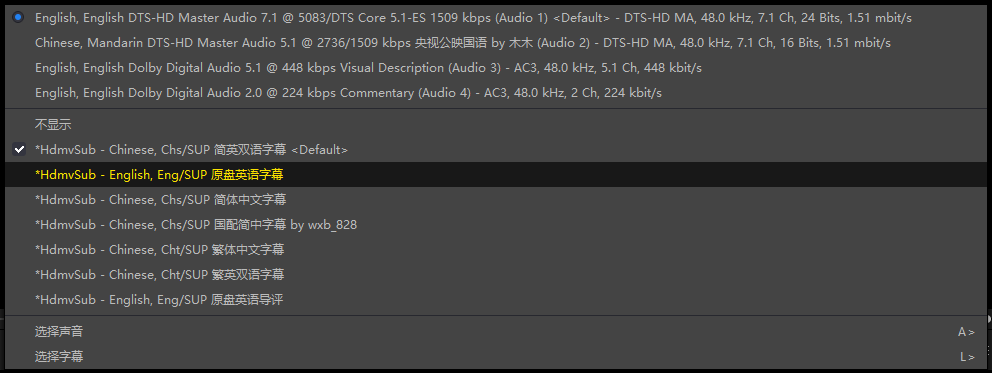This screenshot has height=373, width=992.
Task: Choose Dolby Digital 5.1 Visual Description audio
Action: pos(495,68)
